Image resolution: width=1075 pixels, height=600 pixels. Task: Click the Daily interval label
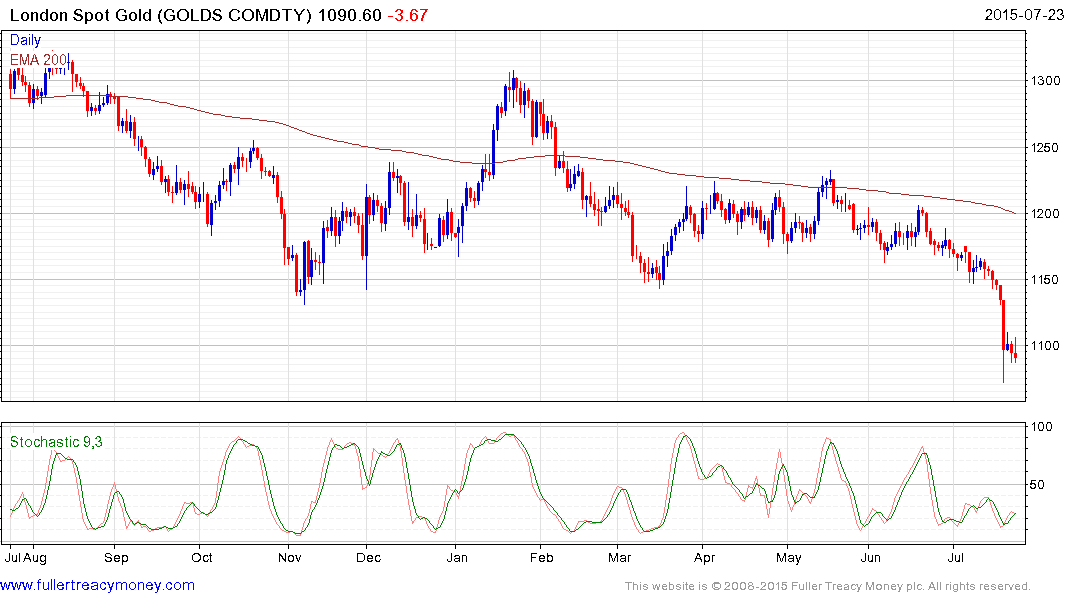coord(25,40)
